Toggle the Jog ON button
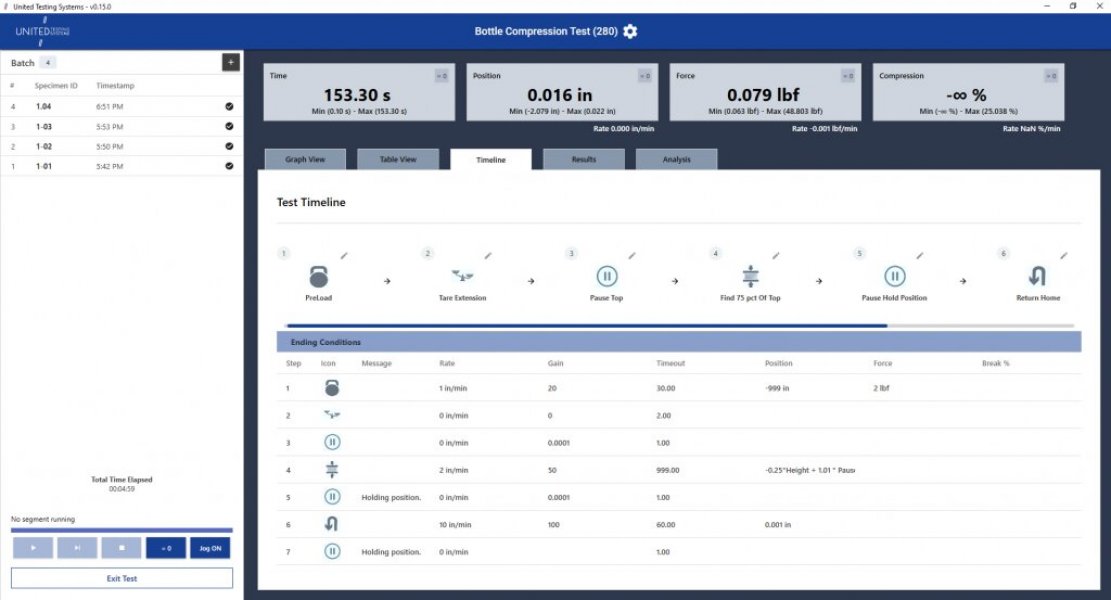 [x=210, y=548]
